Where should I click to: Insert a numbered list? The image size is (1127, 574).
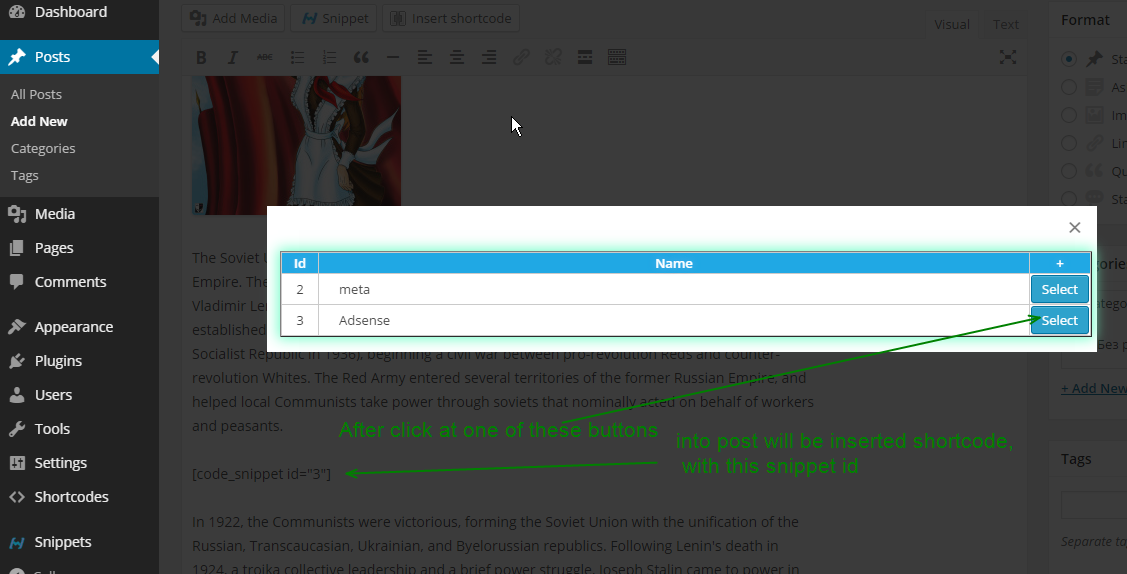click(329, 57)
